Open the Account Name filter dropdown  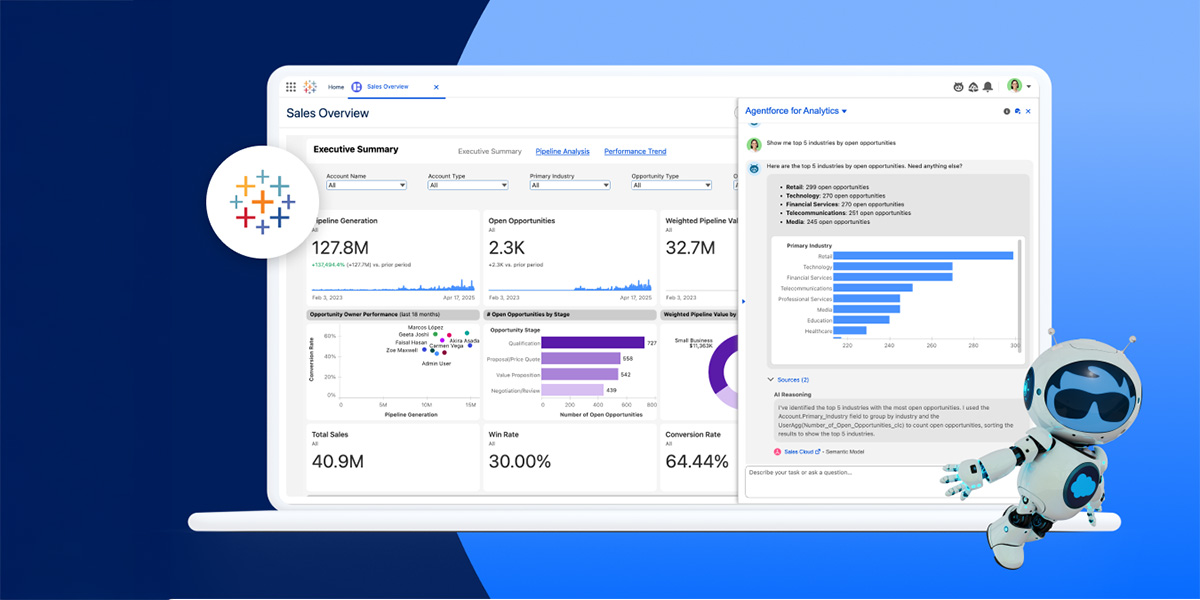tap(366, 185)
